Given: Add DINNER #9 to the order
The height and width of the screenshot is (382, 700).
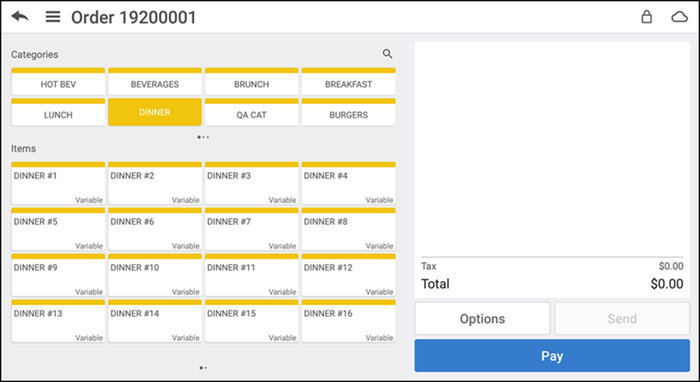Looking at the screenshot, I should [x=58, y=275].
